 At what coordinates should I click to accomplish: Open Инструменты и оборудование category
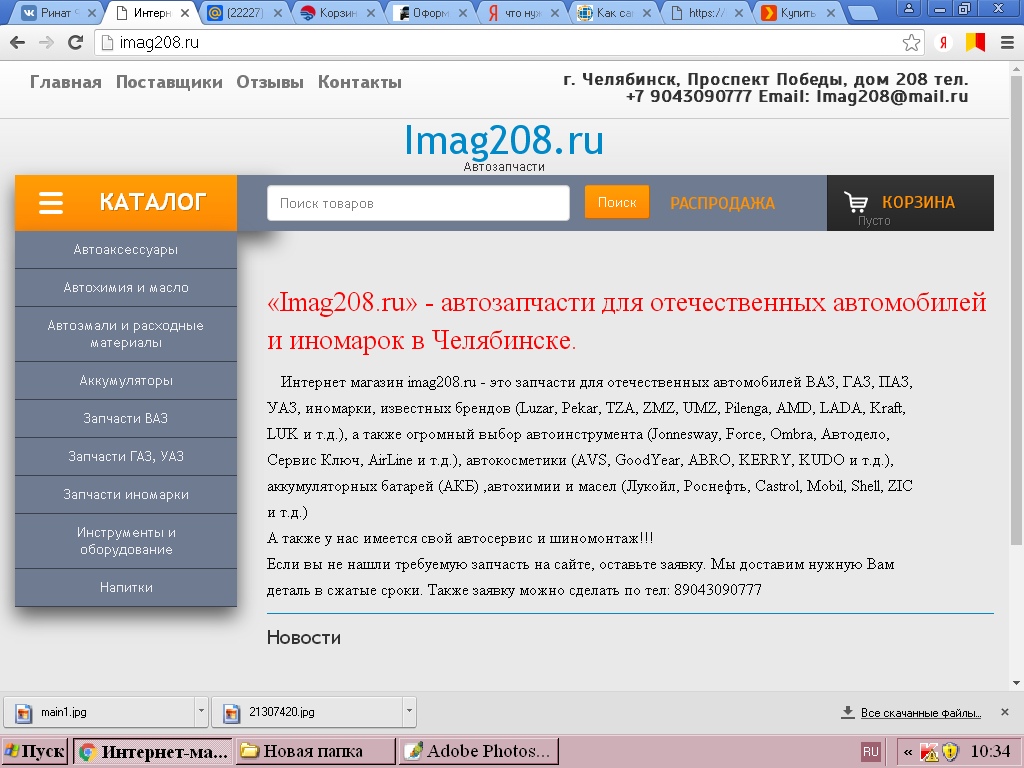126,541
